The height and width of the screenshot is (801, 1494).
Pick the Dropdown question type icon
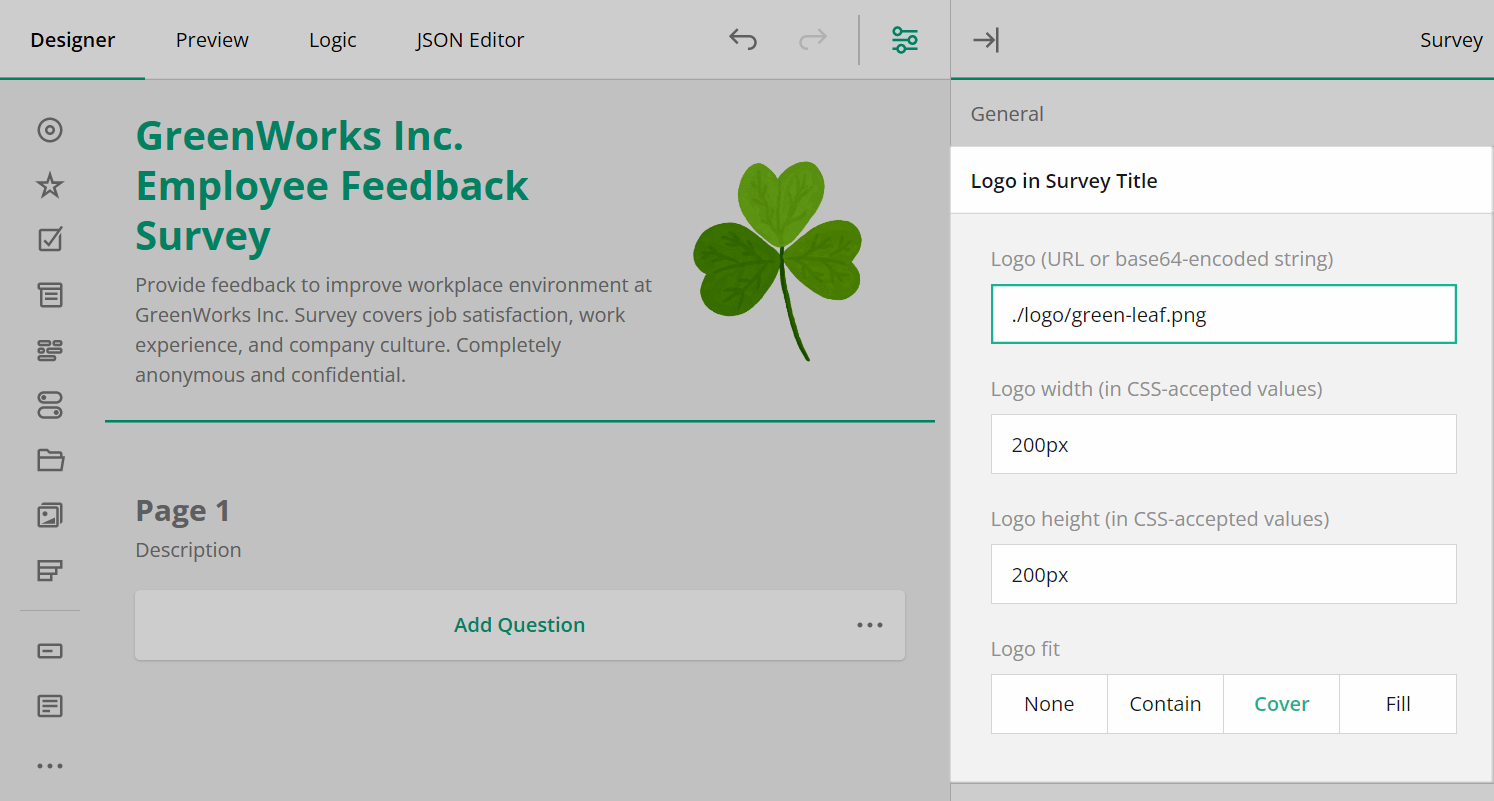tap(50, 294)
